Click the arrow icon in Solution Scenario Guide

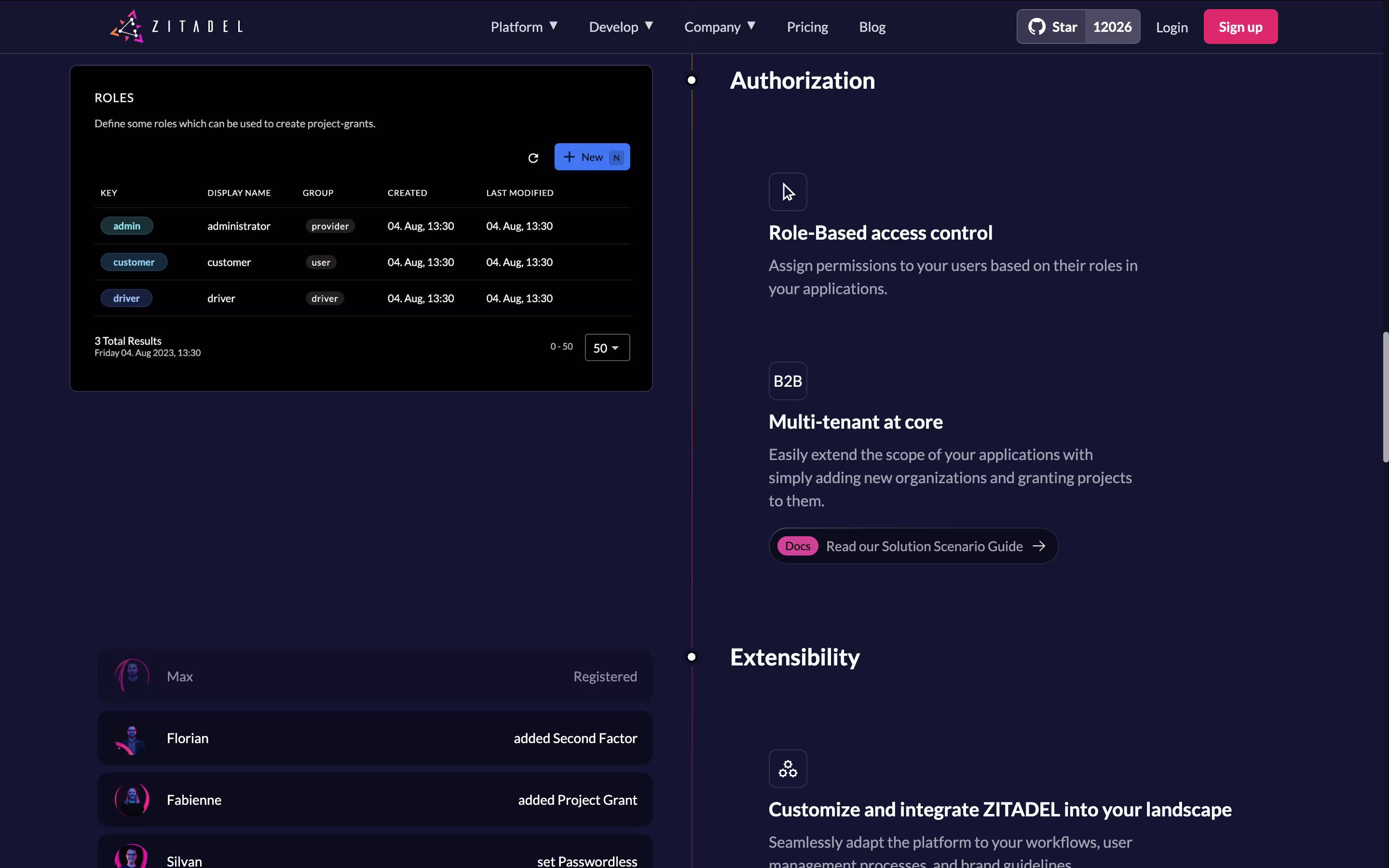coord(1038,546)
